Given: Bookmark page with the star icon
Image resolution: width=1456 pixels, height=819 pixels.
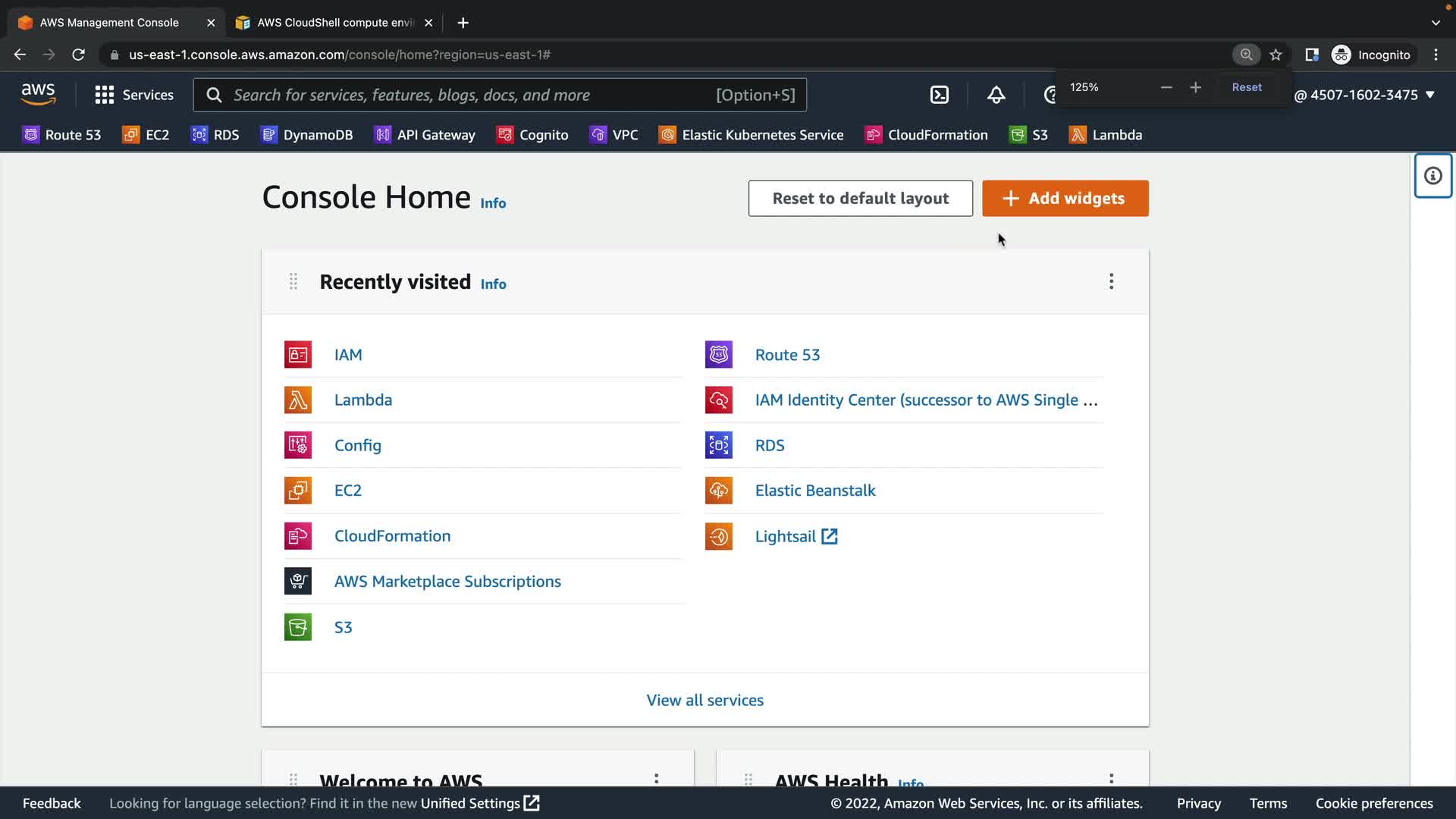Looking at the screenshot, I should click(1276, 55).
